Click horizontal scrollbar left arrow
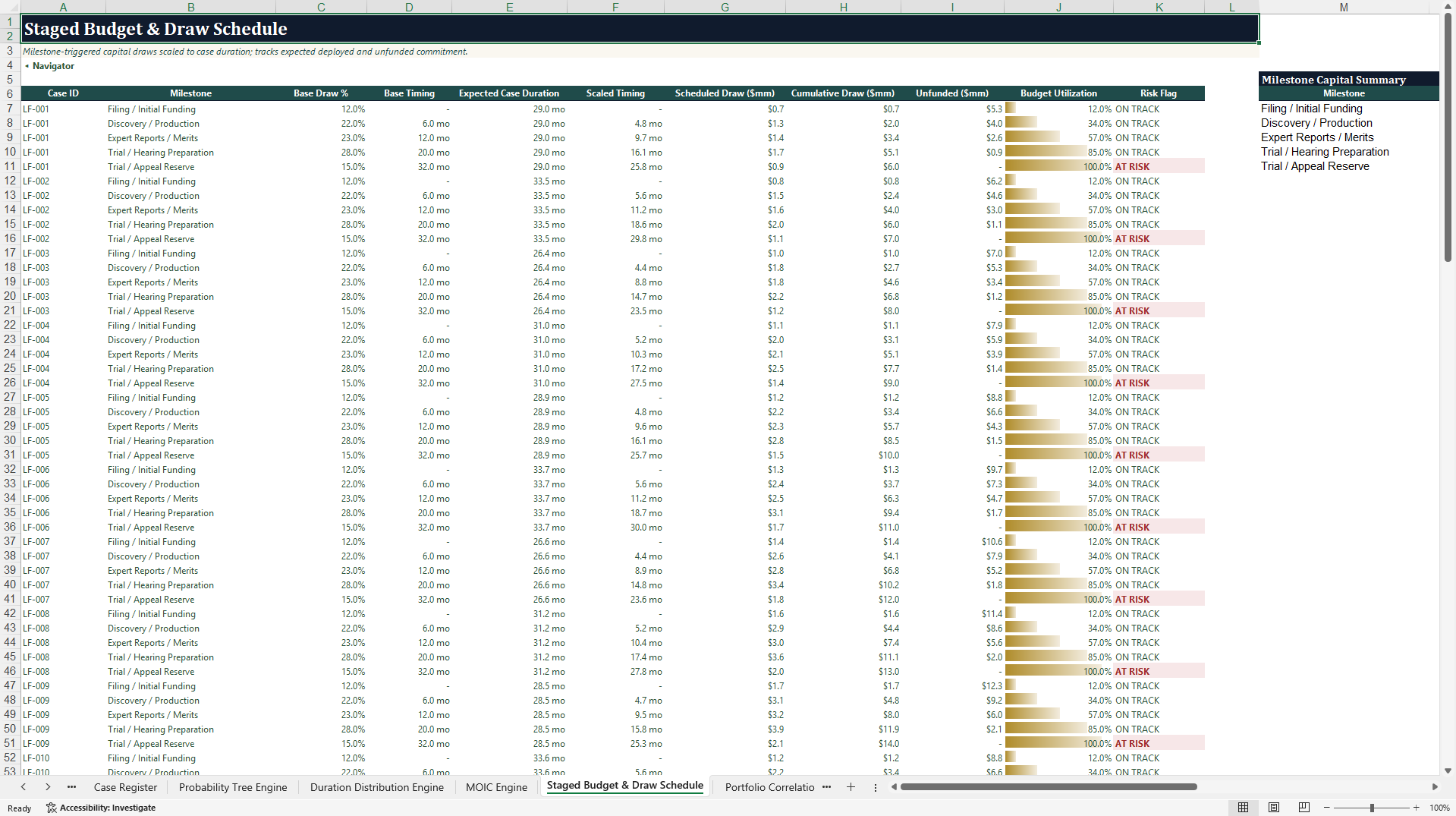 point(895,787)
